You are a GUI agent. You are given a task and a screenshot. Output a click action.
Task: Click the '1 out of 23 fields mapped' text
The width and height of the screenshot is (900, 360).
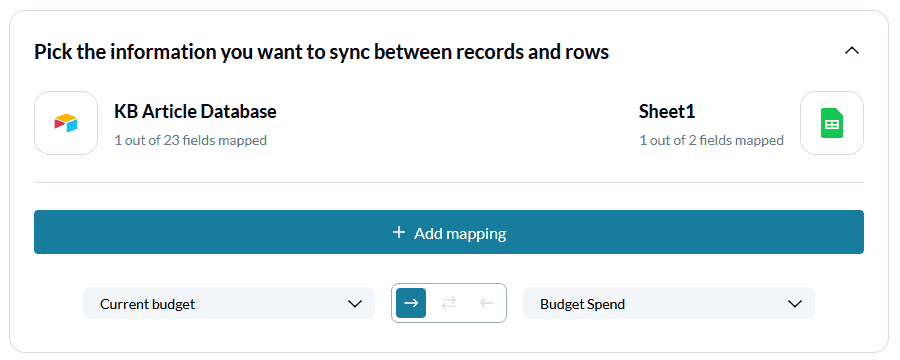coord(191,140)
